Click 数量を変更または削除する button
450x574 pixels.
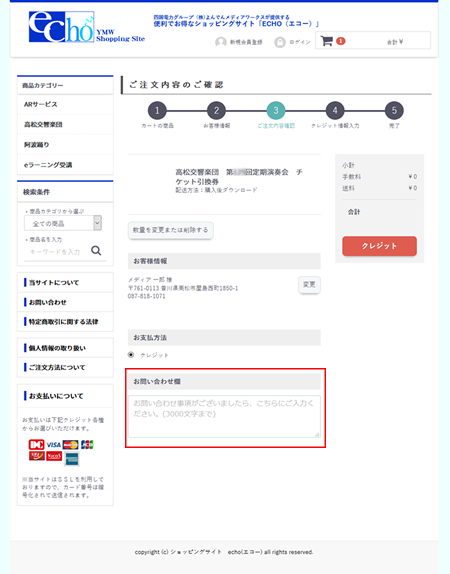click(171, 230)
